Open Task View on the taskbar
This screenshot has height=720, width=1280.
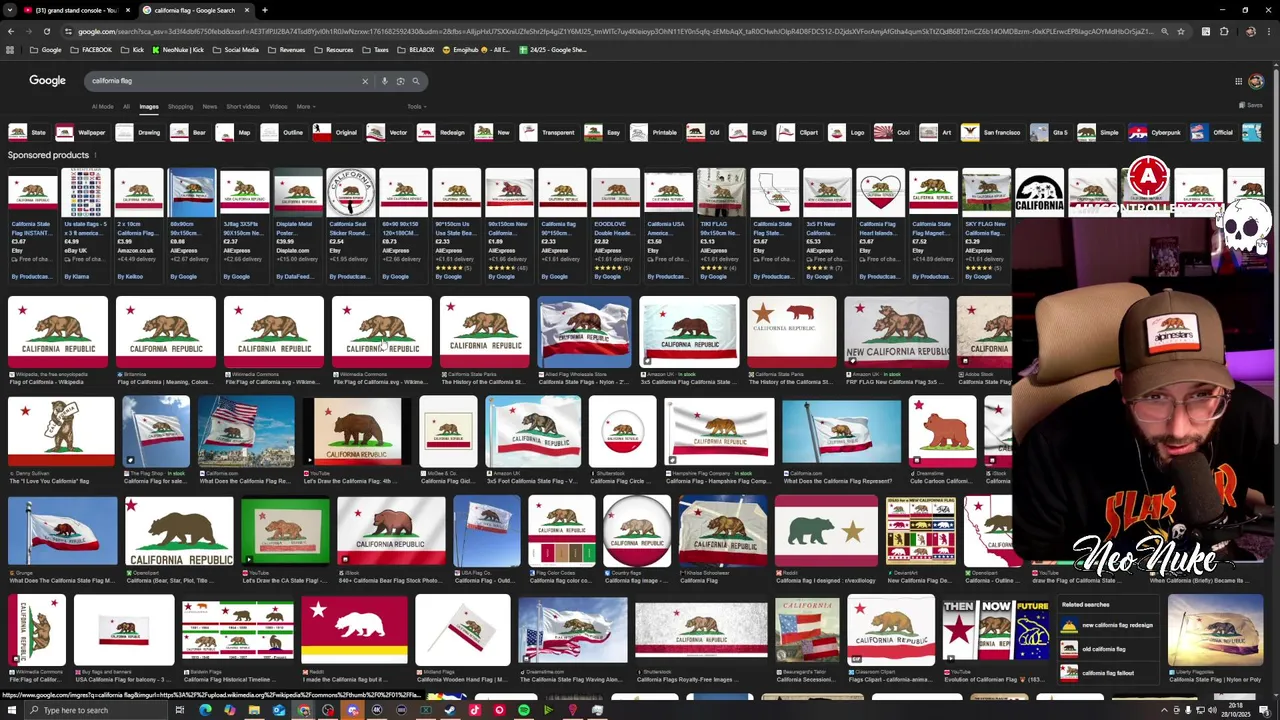click(179, 710)
